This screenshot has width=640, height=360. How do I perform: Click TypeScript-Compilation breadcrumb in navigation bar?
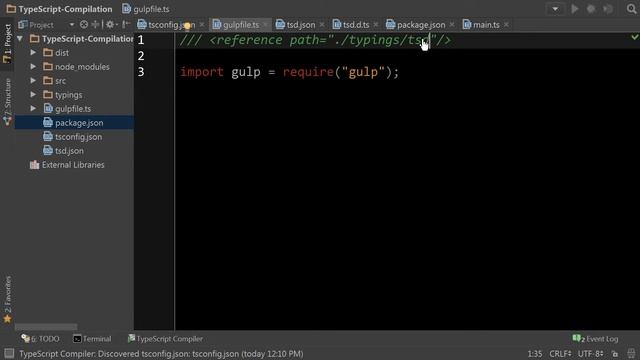(59, 9)
